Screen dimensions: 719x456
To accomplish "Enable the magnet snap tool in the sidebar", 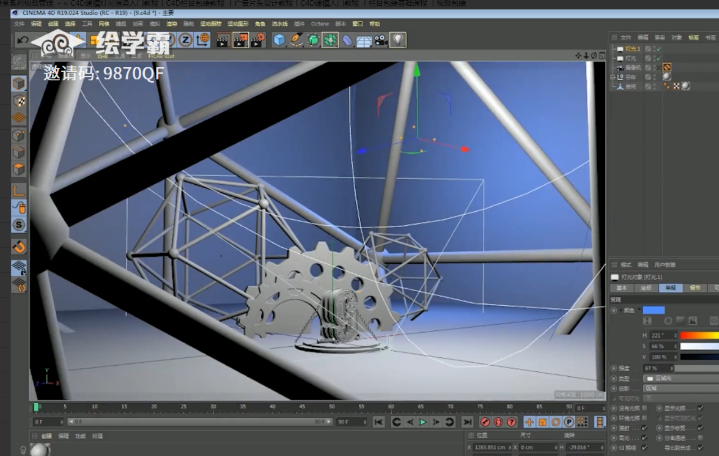I will 19,247.
